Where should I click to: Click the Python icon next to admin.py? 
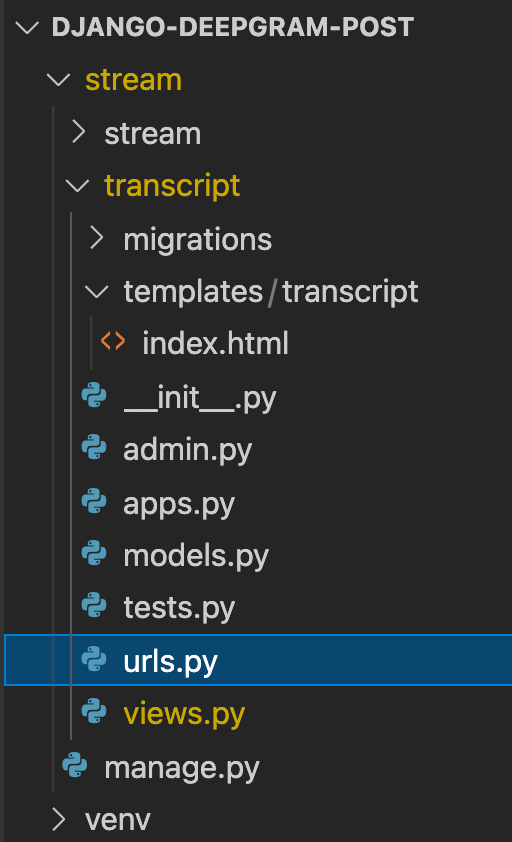point(94,447)
